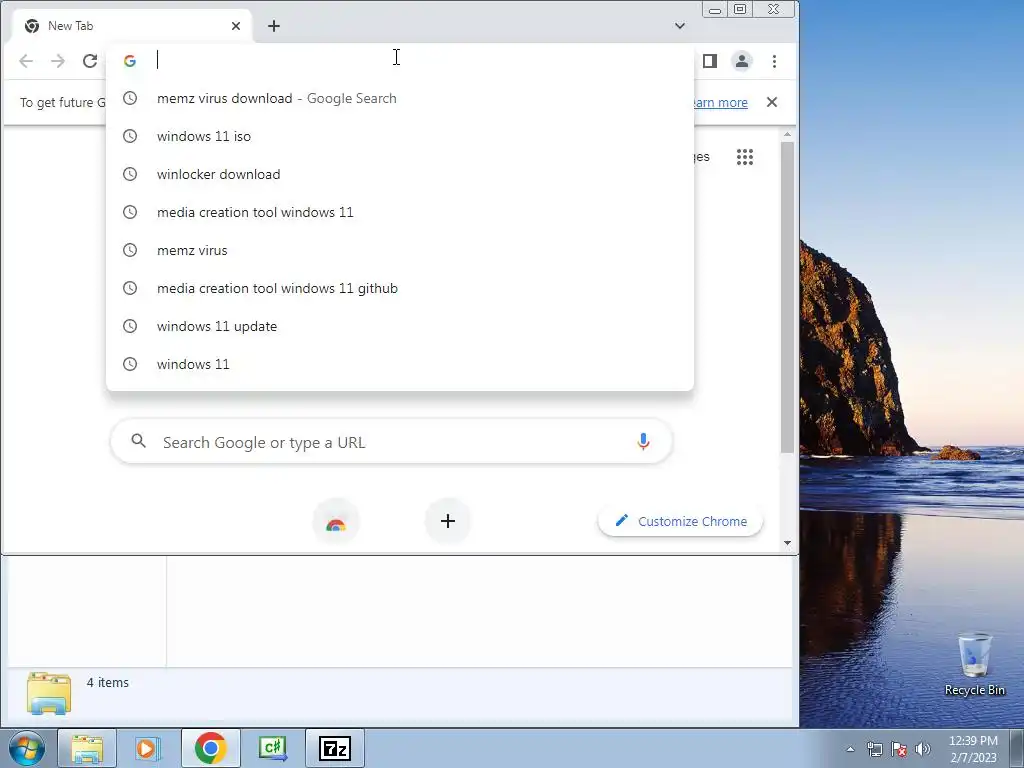Reload the page with the refresh icon
Image resolution: width=1024 pixels, height=768 pixels.
click(89, 61)
